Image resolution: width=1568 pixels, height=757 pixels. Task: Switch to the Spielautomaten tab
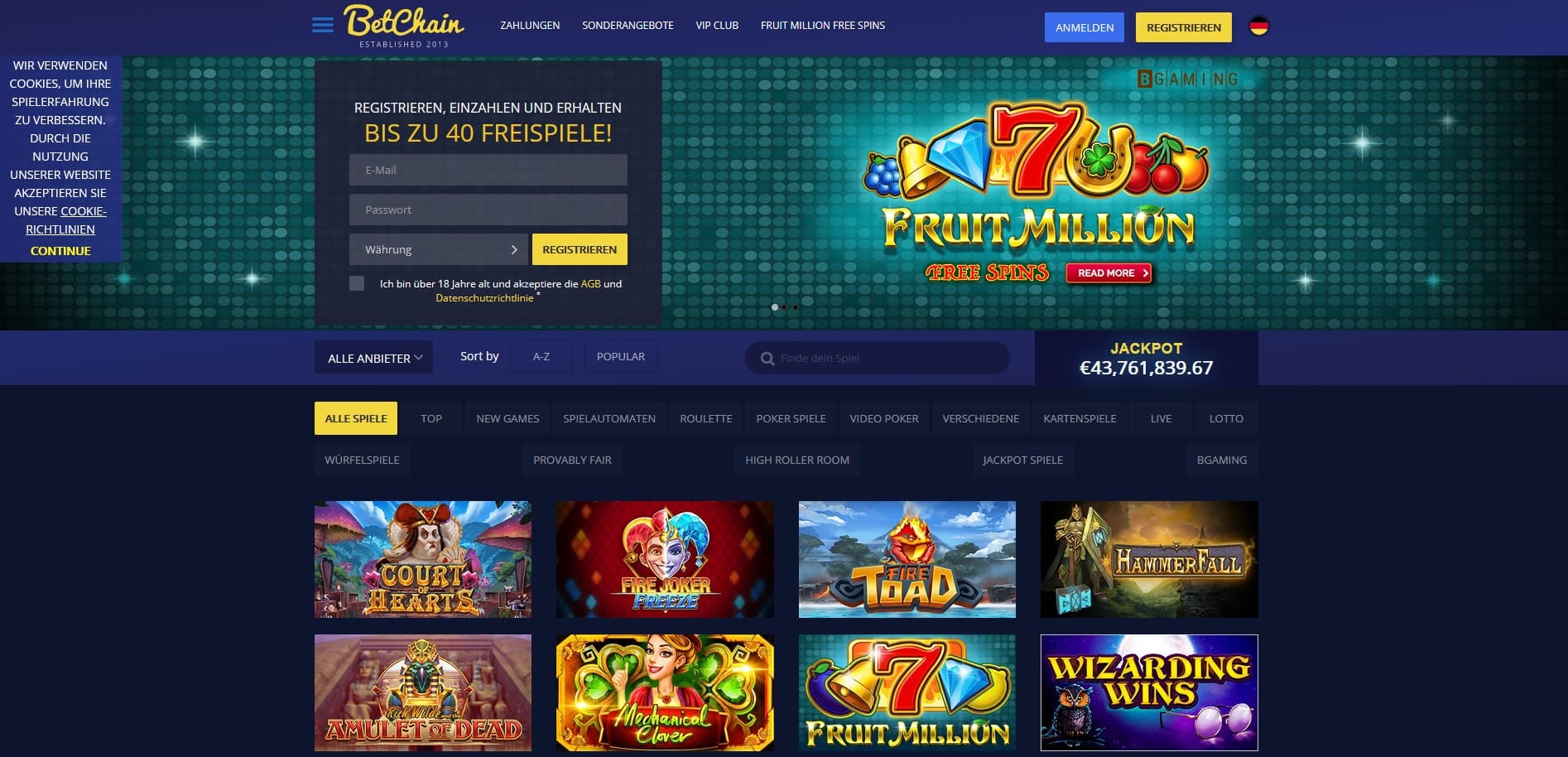(609, 418)
